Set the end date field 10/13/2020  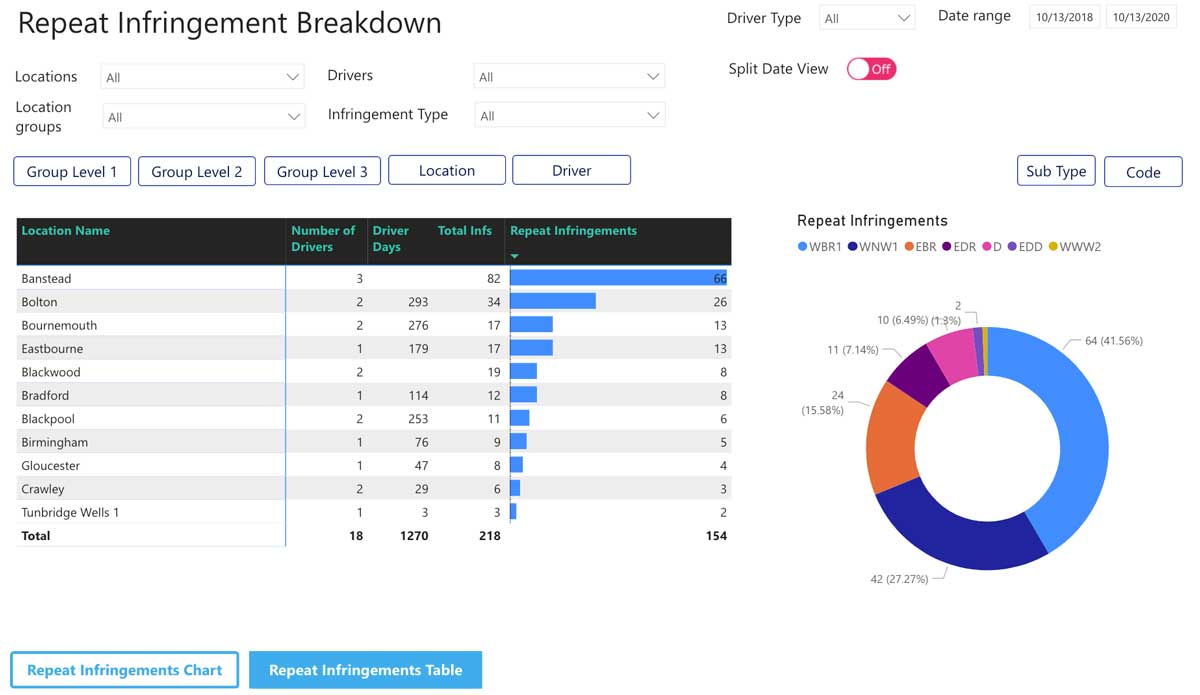1141,17
